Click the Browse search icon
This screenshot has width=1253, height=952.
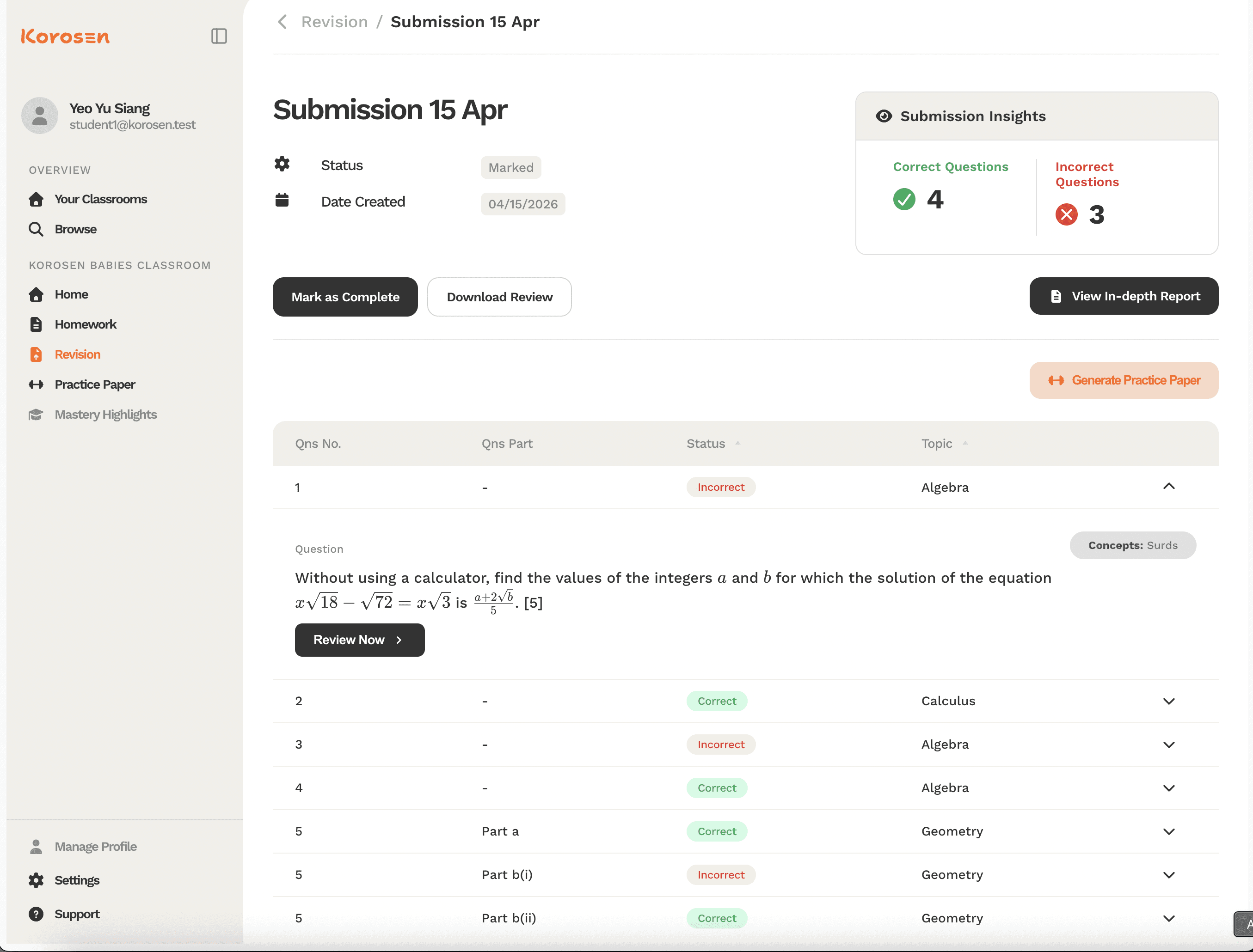[36, 229]
